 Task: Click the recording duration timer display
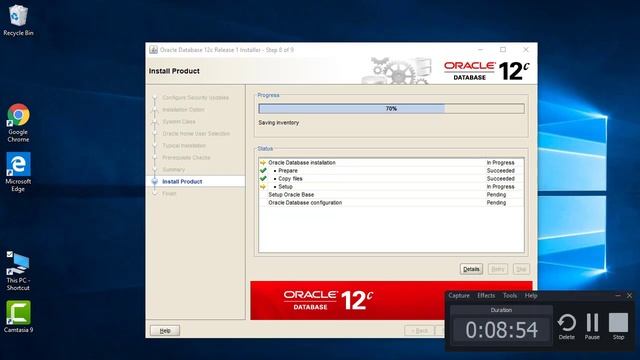(501, 330)
